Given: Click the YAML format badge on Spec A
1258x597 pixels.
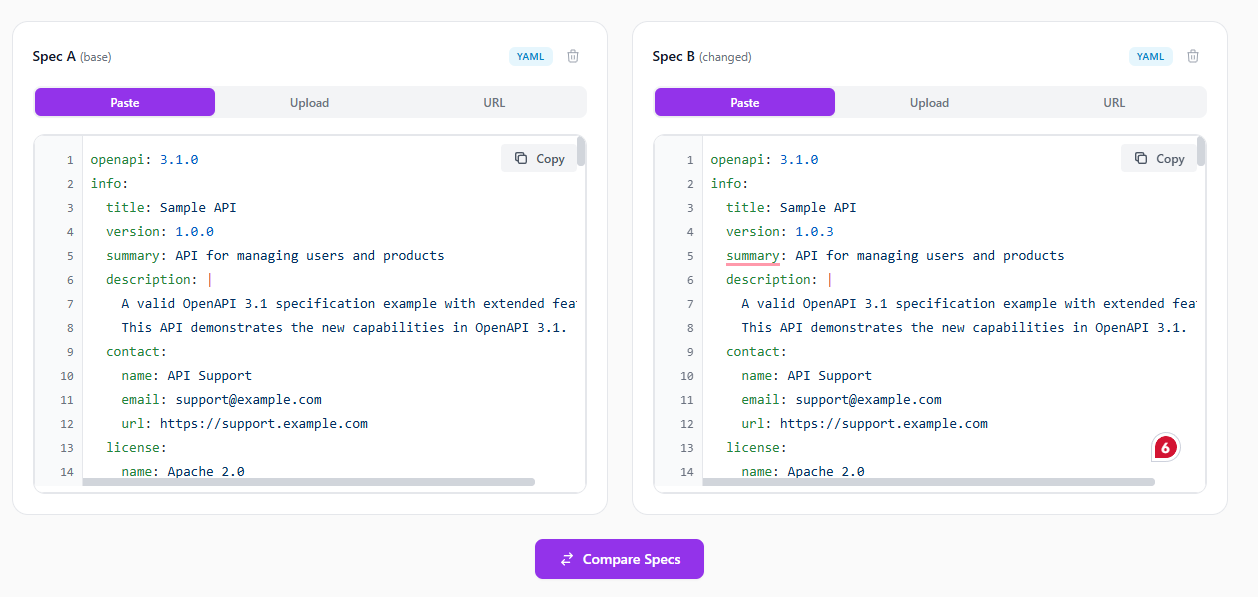Looking at the screenshot, I should (x=530, y=56).
